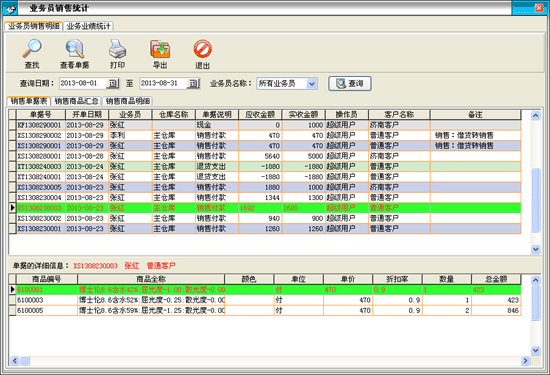Image resolution: width=550 pixels, height=375 pixels.
Task: Open the 查看单据 toolbar icon
Action: [x=74, y=49]
